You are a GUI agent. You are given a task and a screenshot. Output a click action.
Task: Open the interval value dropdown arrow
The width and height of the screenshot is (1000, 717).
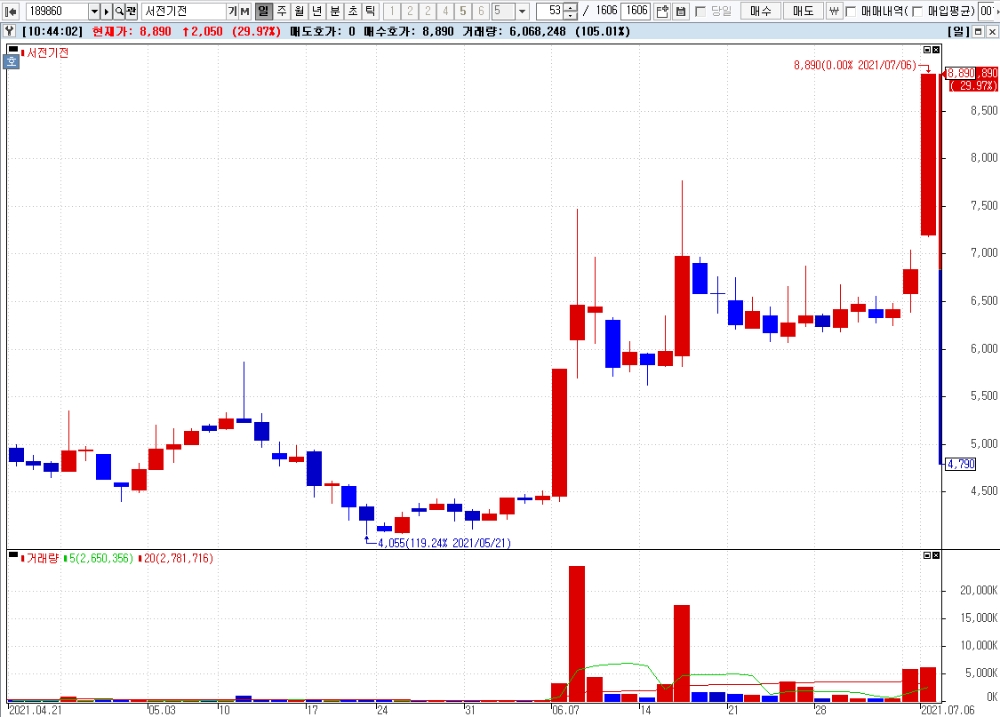tap(522, 11)
